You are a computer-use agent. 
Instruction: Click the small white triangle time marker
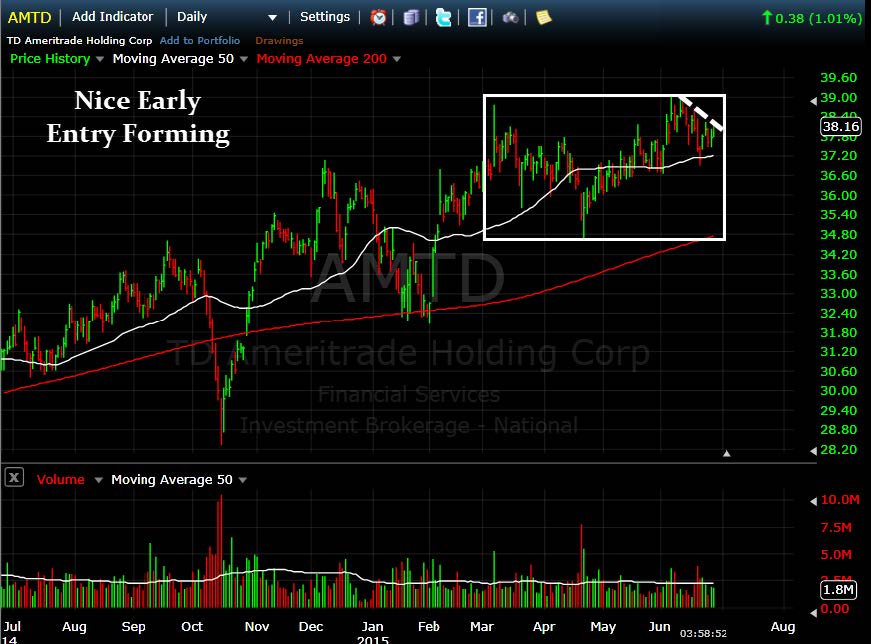(727, 453)
